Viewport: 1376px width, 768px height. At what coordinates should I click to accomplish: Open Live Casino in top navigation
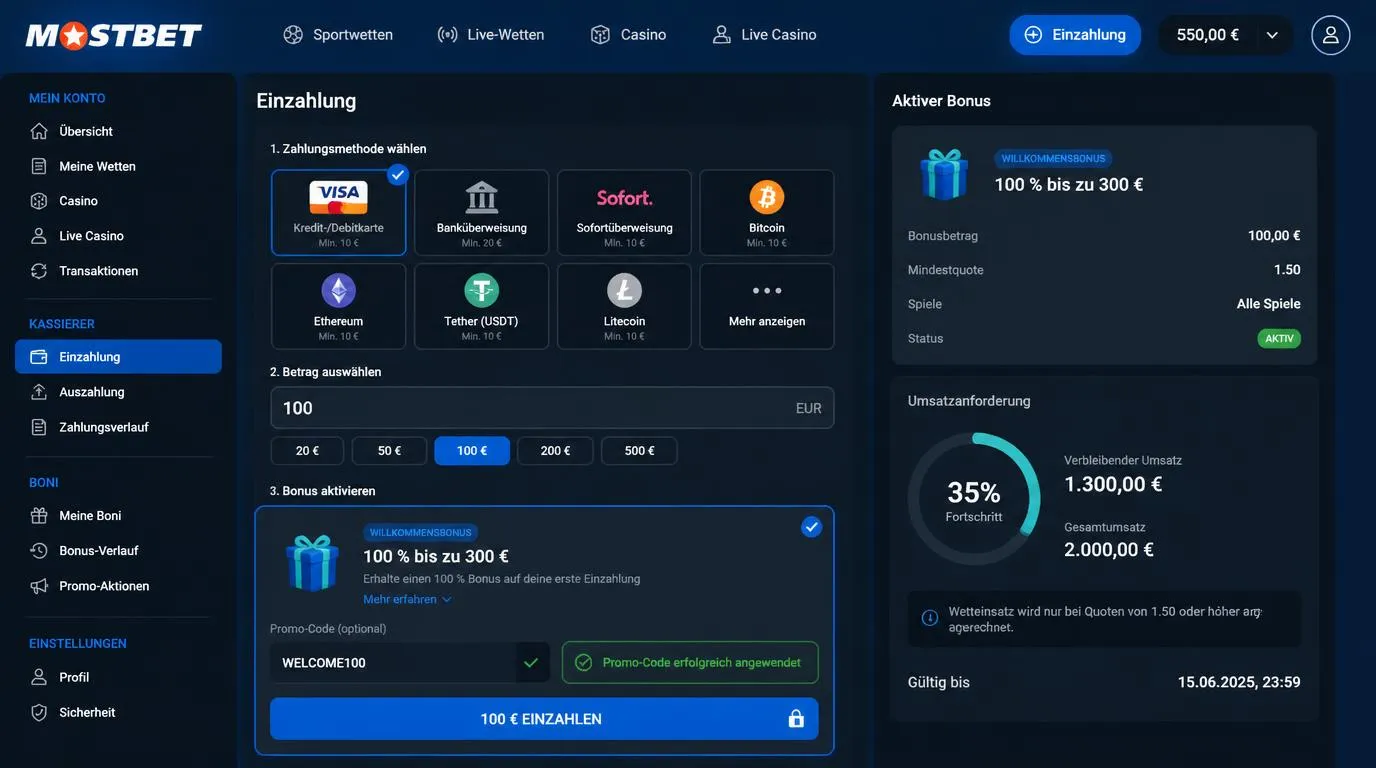764,35
